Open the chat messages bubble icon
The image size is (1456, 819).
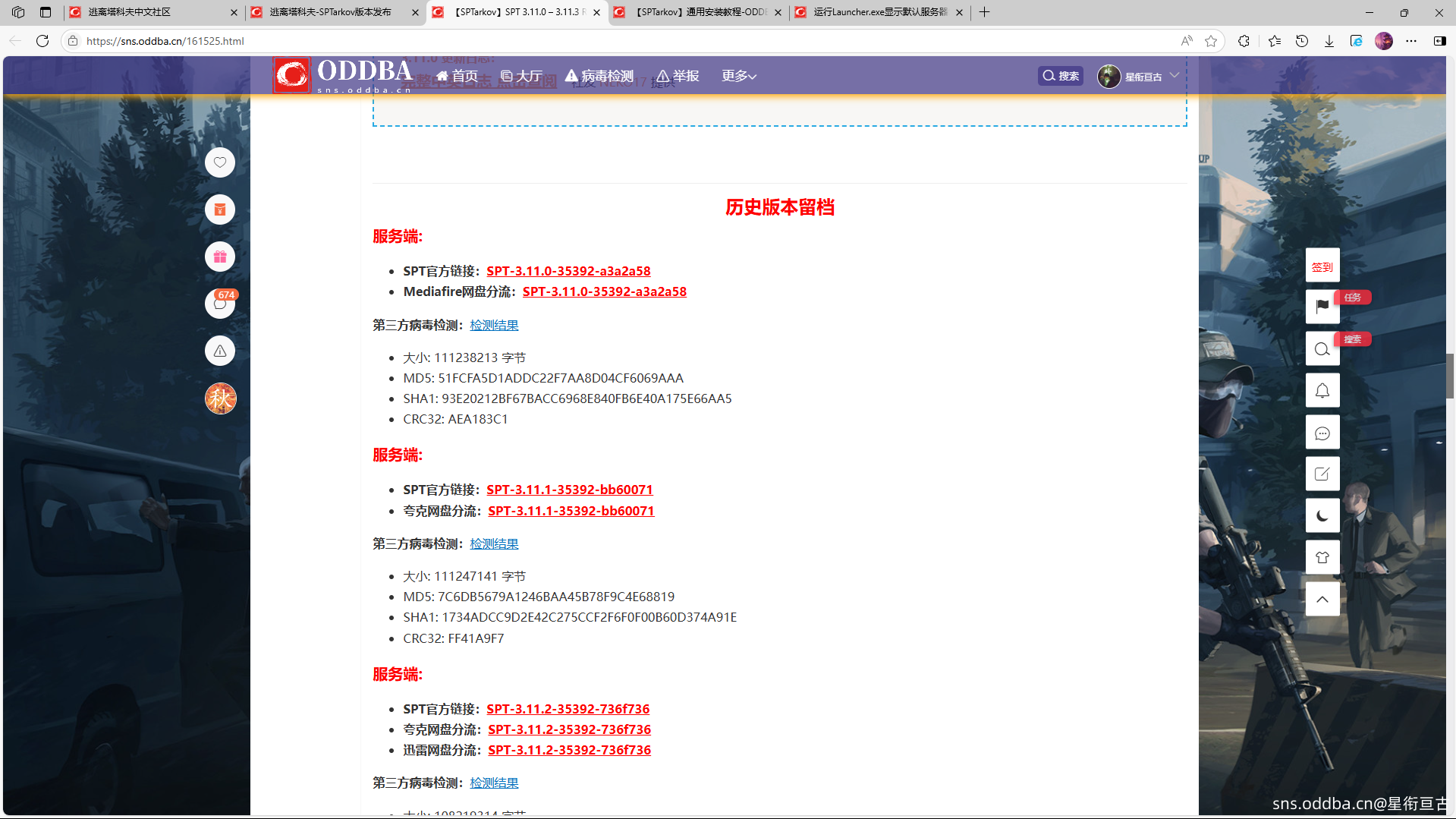1322,433
